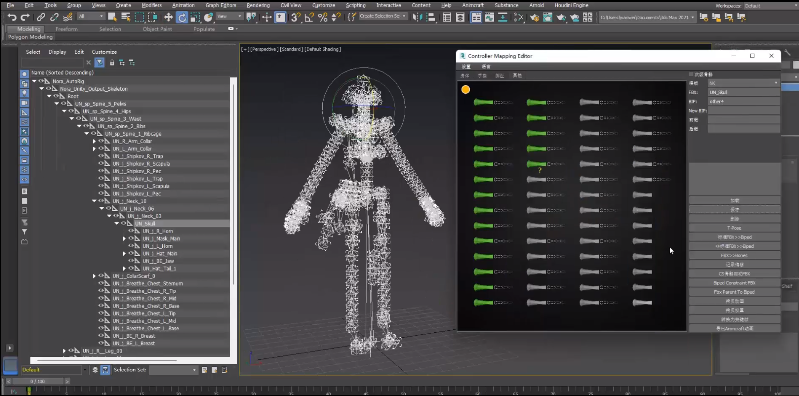
Task: Activate the Select and Scale tool
Action: point(195,17)
